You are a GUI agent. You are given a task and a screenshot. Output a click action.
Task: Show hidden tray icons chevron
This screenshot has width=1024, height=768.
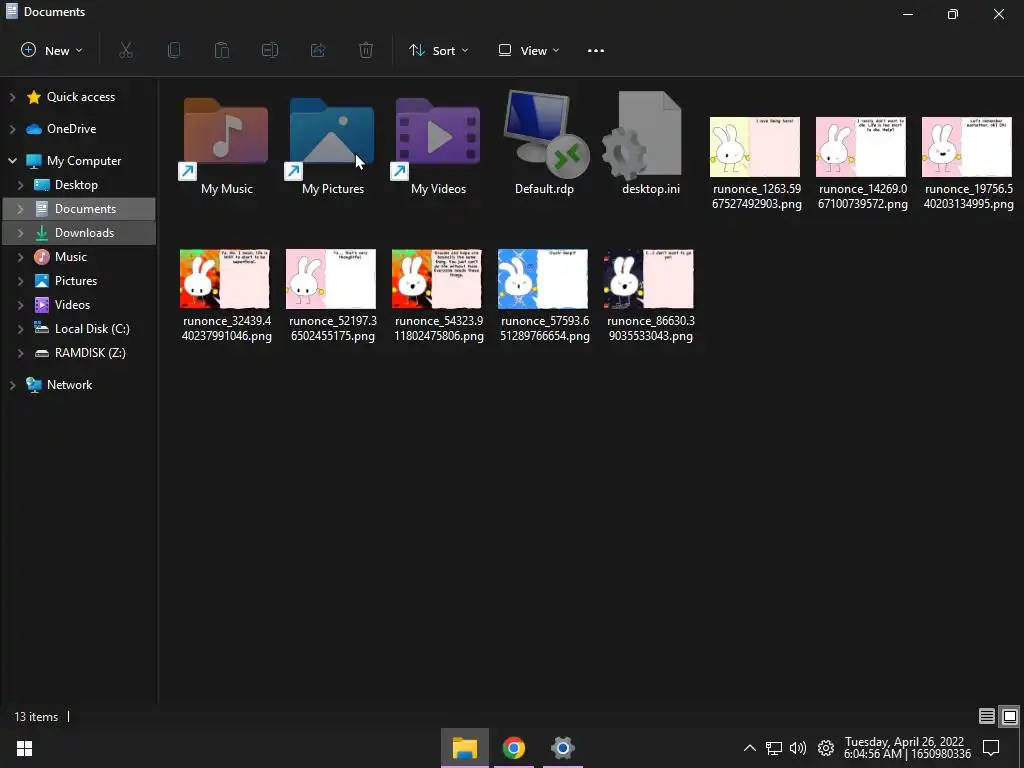pos(750,748)
